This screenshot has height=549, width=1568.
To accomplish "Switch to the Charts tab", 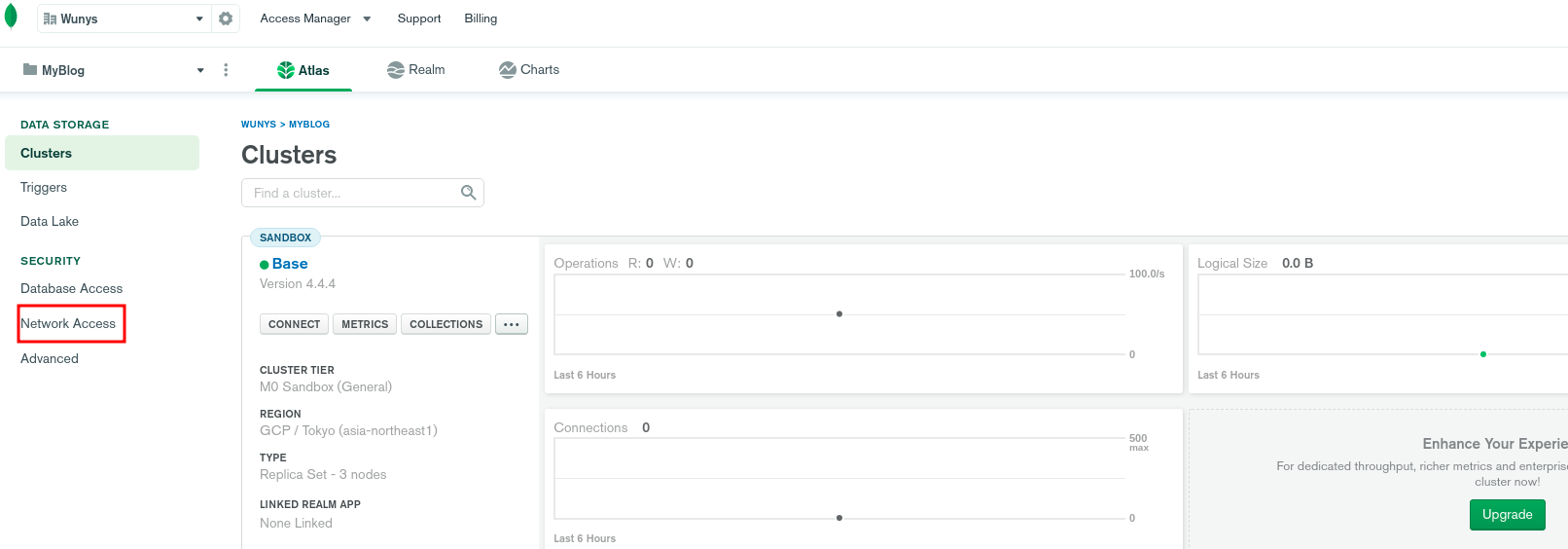I will click(529, 70).
